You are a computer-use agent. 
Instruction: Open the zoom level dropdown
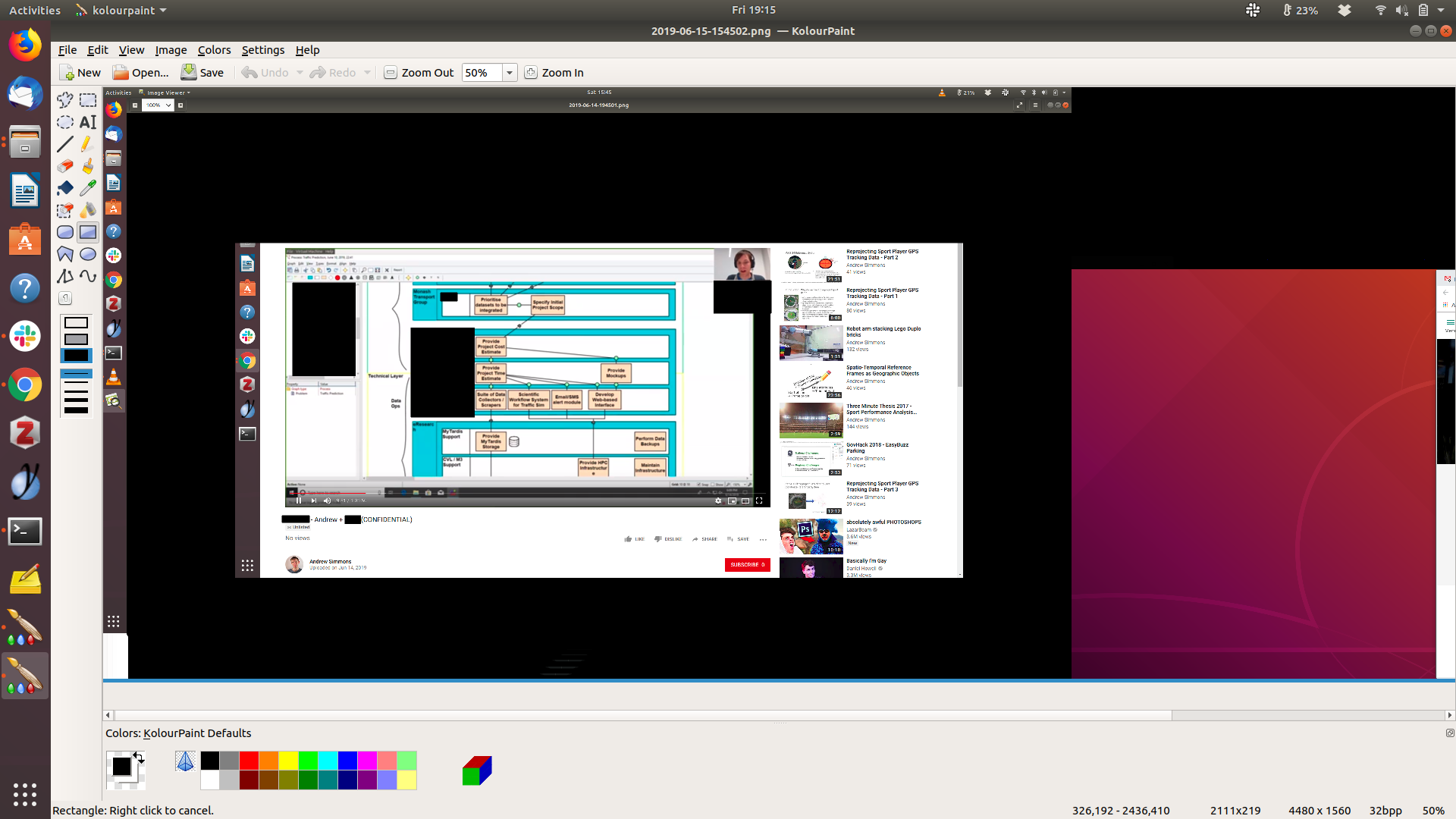tap(510, 73)
